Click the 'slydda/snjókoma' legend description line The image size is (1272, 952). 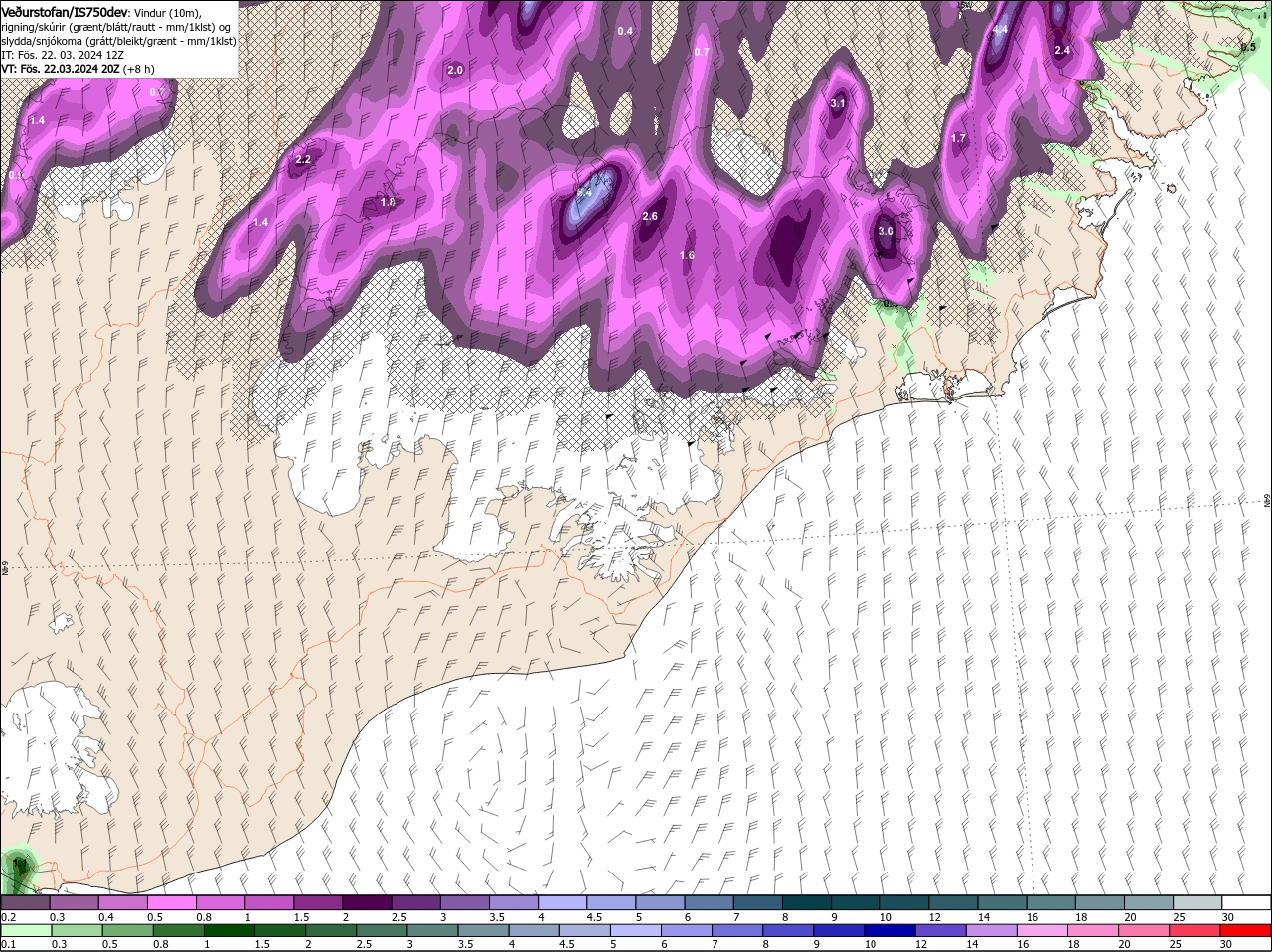[118, 41]
